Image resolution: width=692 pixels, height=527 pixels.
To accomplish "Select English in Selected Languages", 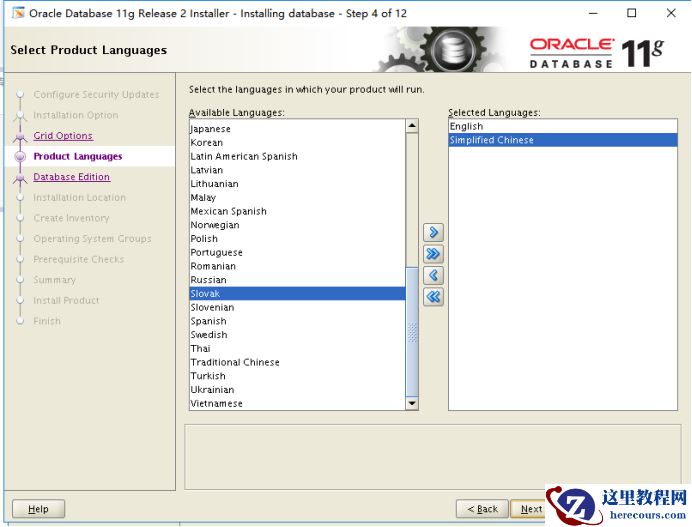I will click(x=563, y=126).
